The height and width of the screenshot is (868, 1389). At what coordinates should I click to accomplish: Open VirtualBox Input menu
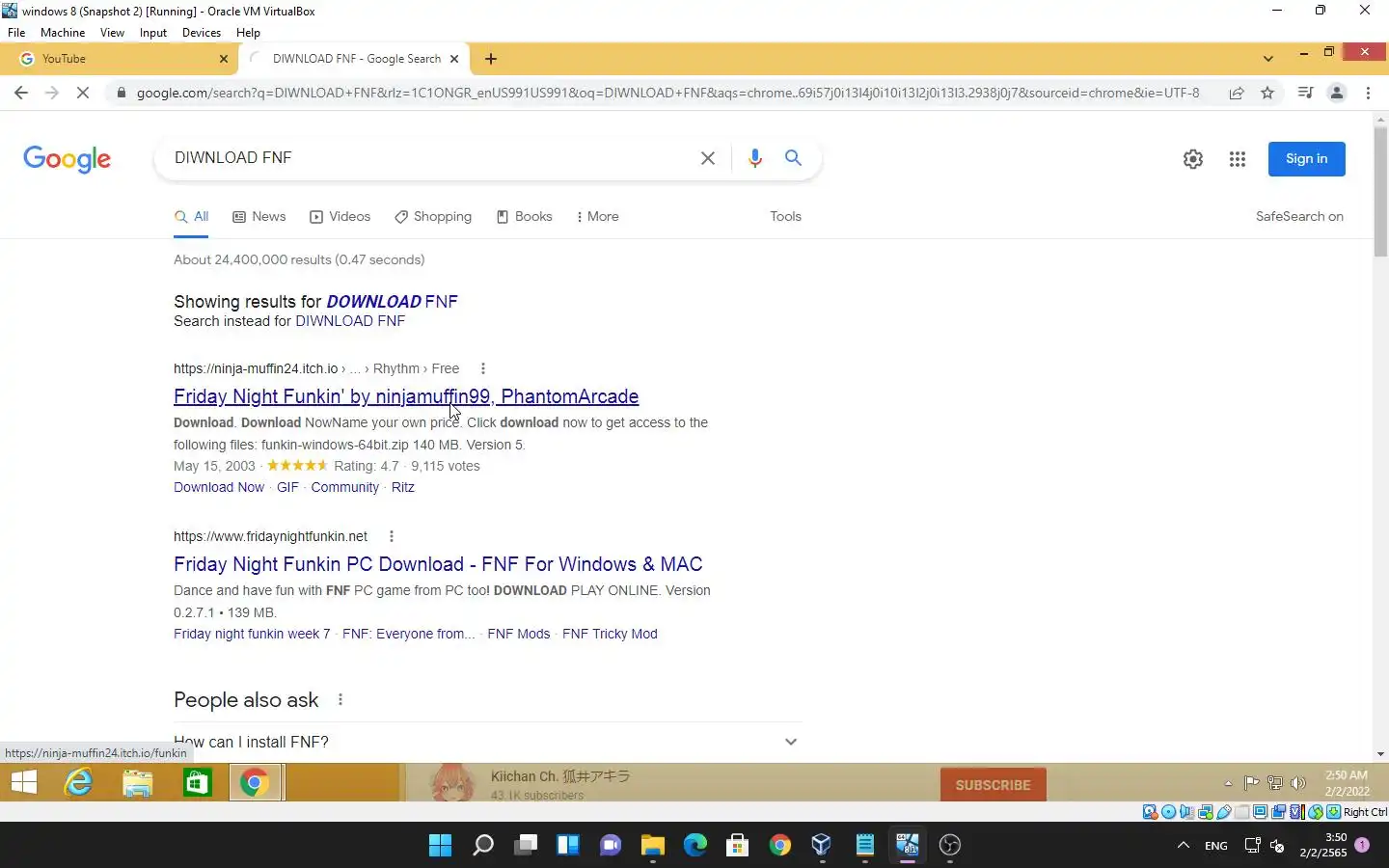click(x=153, y=33)
